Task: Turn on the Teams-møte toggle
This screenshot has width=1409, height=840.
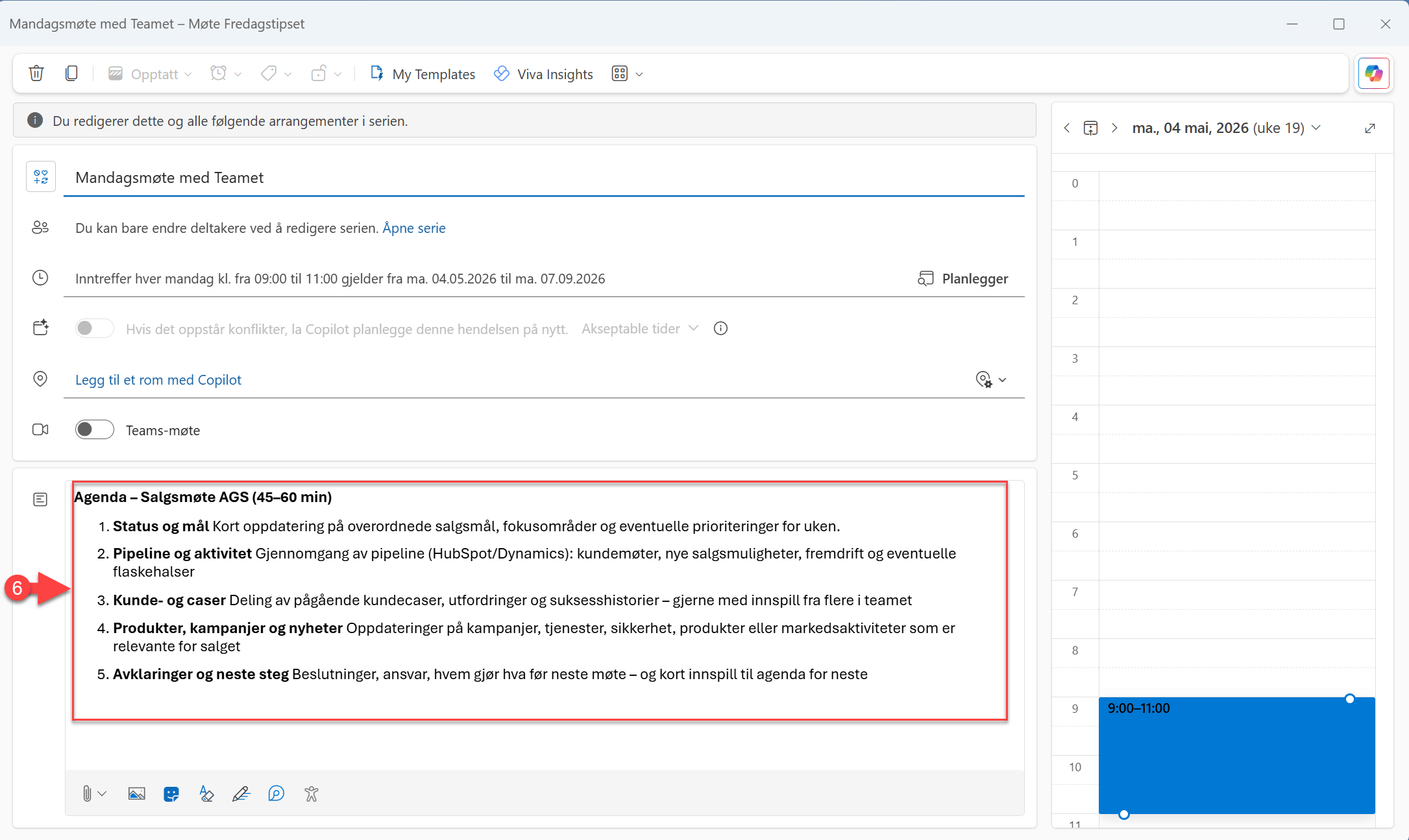Action: 93,429
